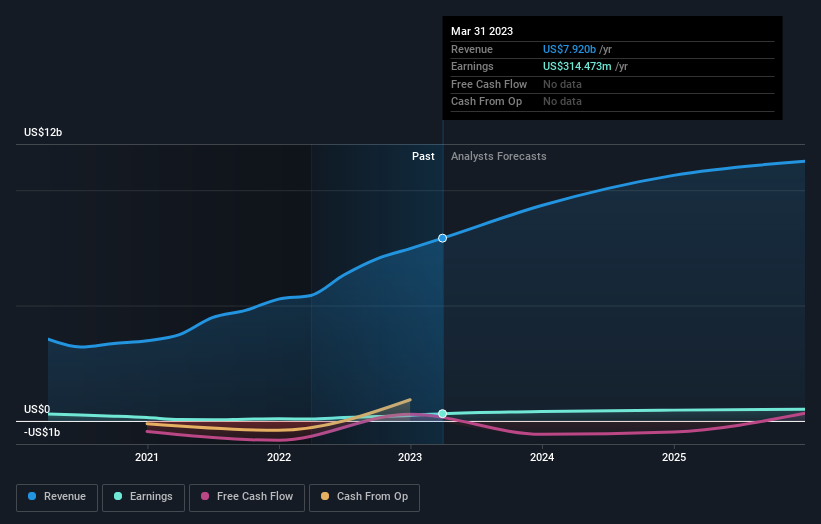The width and height of the screenshot is (821, 524).
Task: Click the US$0 y-axis label
Action: pyautogui.click(x=37, y=409)
